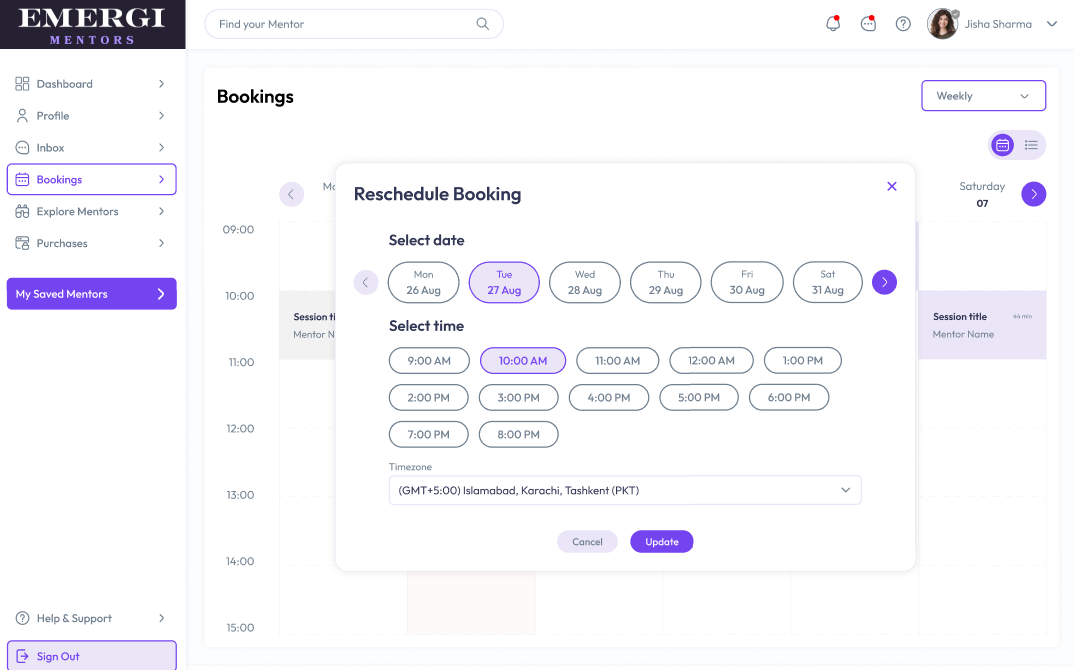Expand the Jisha Sharma user menu
Image resolution: width=1074 pixels, height=670 pixels.
pos(1051,24)
